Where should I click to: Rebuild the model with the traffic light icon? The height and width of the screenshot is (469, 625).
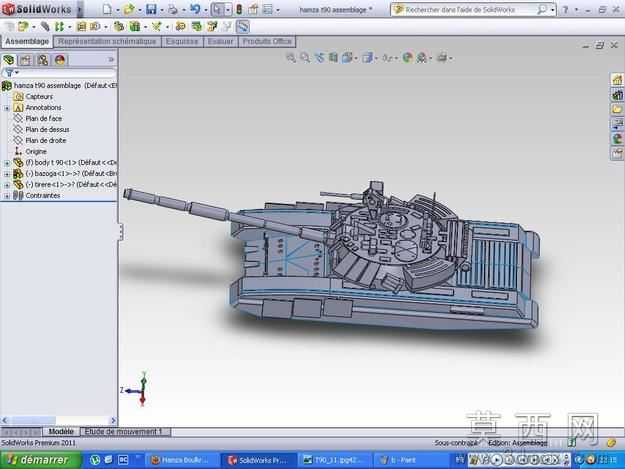239,9
